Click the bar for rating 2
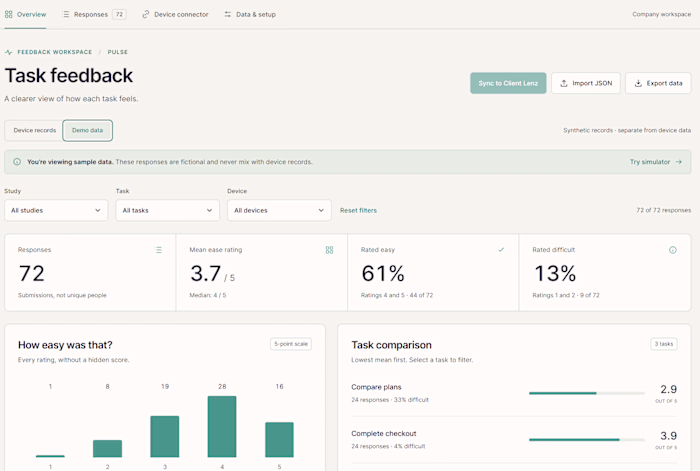Image resolution: width=700 pixels, height=471 pixels. point(108,448)
